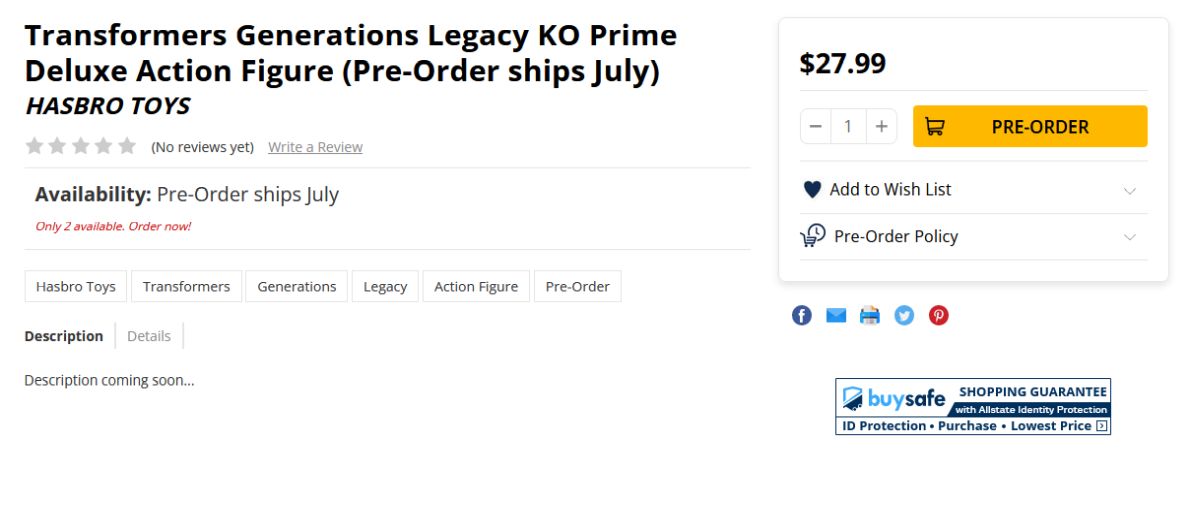Share product on Facebook icon
This screenshot has width=1200, height=510.
pyautogui.click(x=802, y=316)
